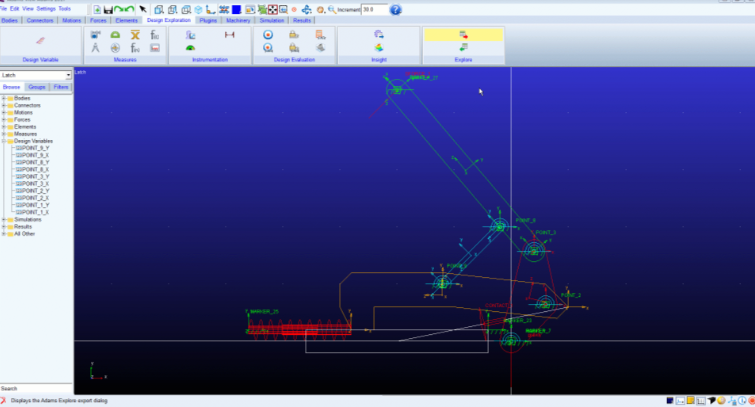Switch to the Simulation ribbon tab

click(x=271, y=19)
